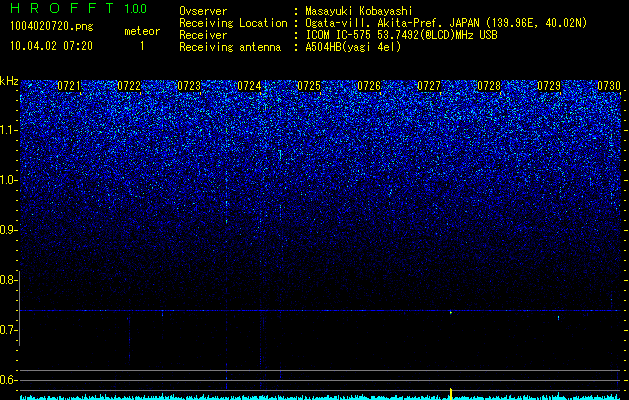Click the bright echo dot near 0727 on carrier line

coord(451,312)
